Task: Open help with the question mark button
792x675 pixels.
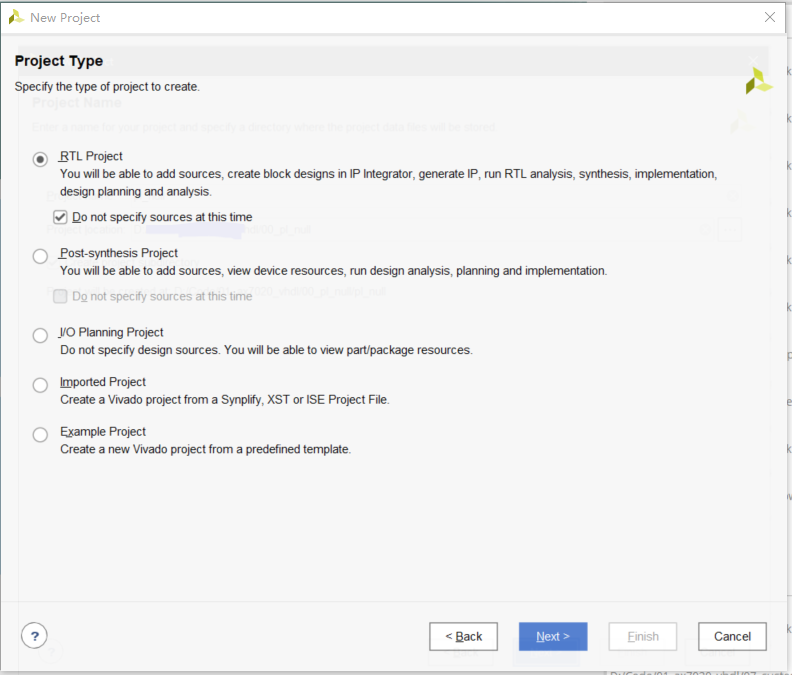Action: (34, 636)
